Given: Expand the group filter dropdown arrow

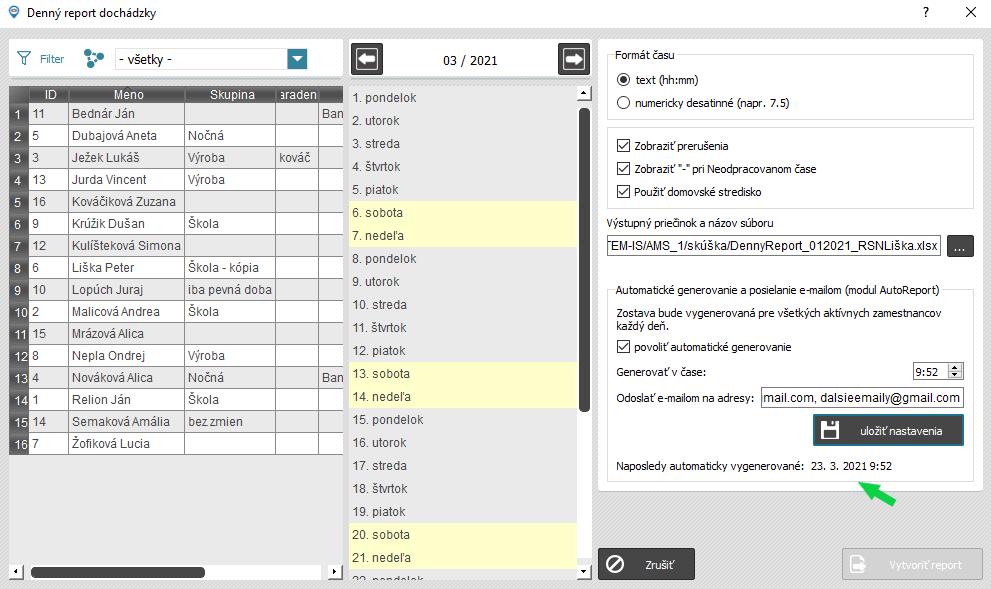Looking at the screenshot, I should [x=297, y=59].
